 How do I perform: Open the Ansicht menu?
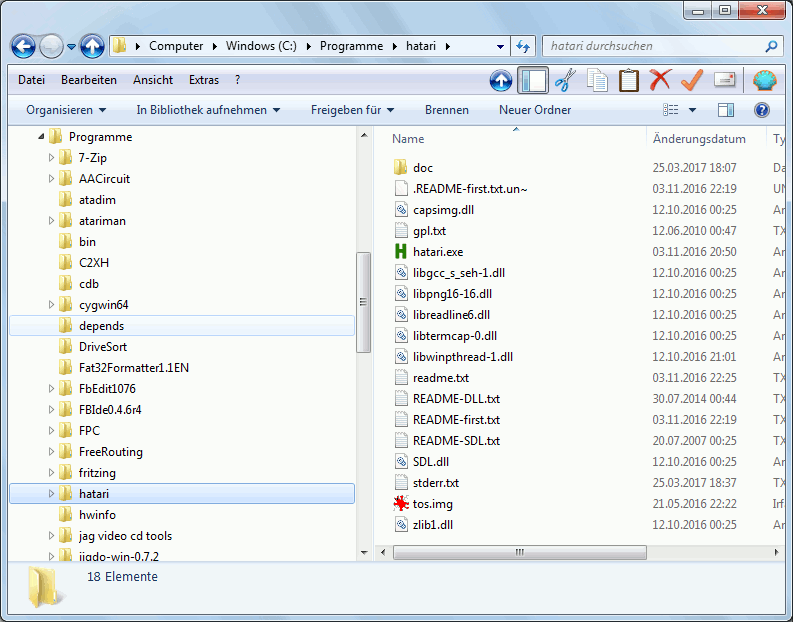(153, 80)
